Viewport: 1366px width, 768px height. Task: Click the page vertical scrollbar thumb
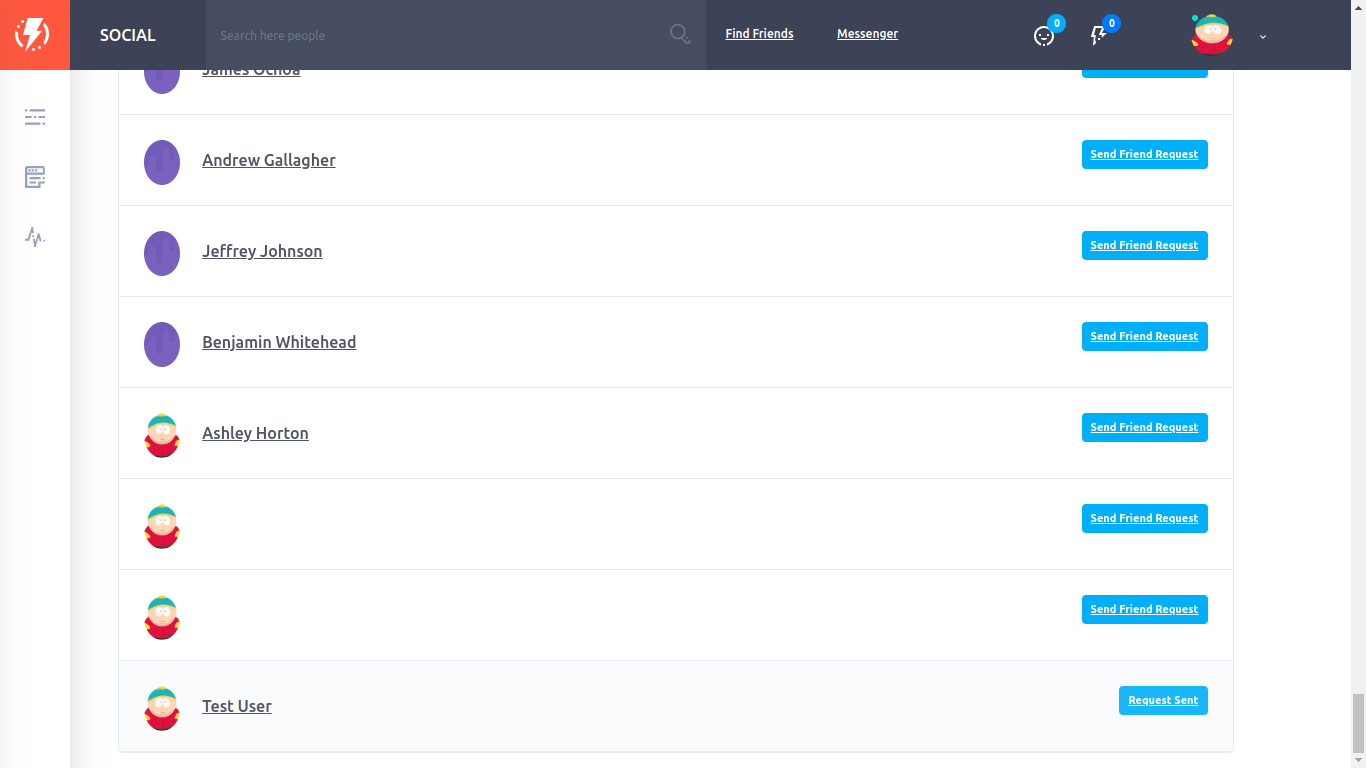pos(1358,724)
